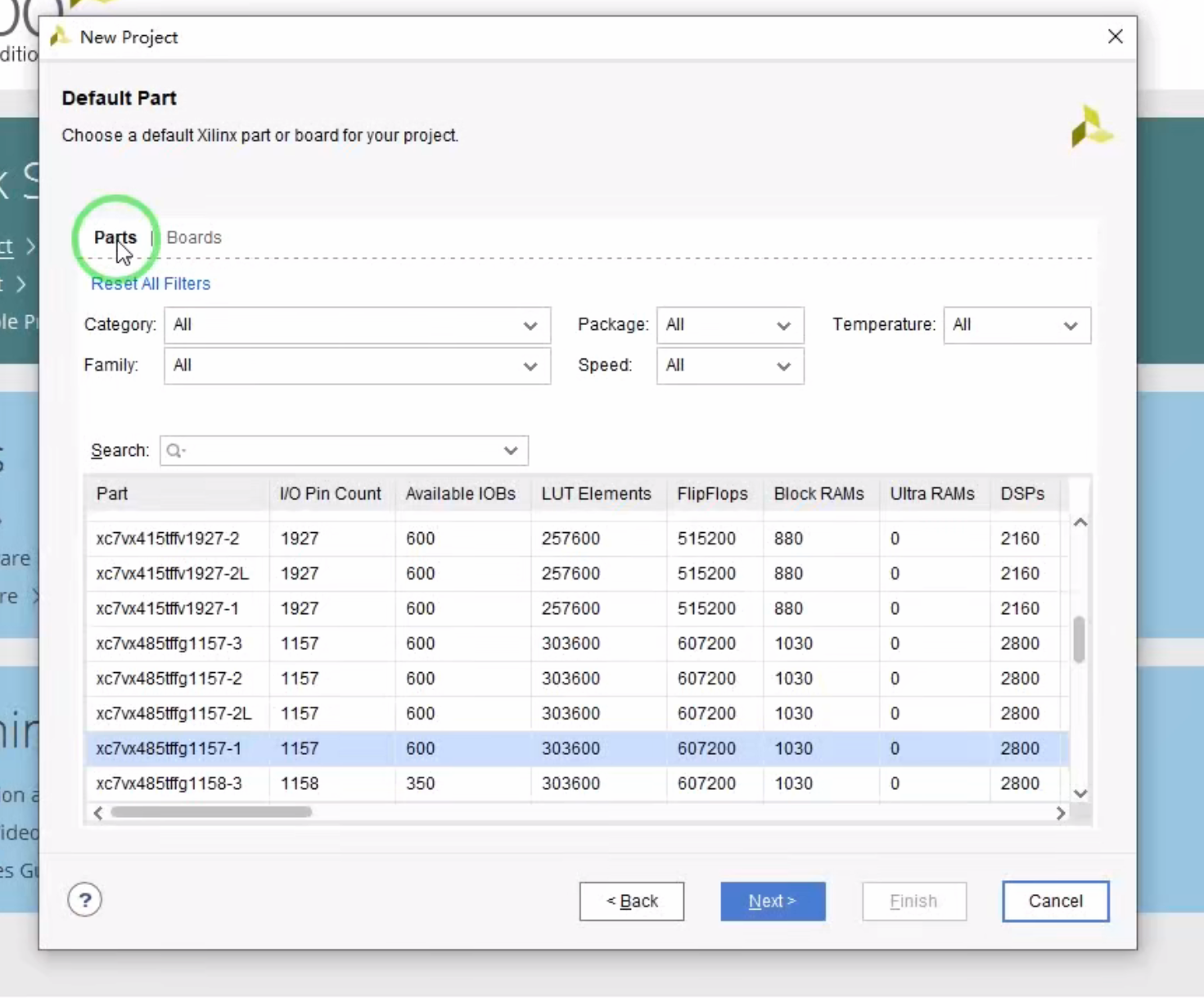This screenshot has width=1204, height=998.
Task: Click the 1158 pin count cell
Action: [x=331, y=784]
